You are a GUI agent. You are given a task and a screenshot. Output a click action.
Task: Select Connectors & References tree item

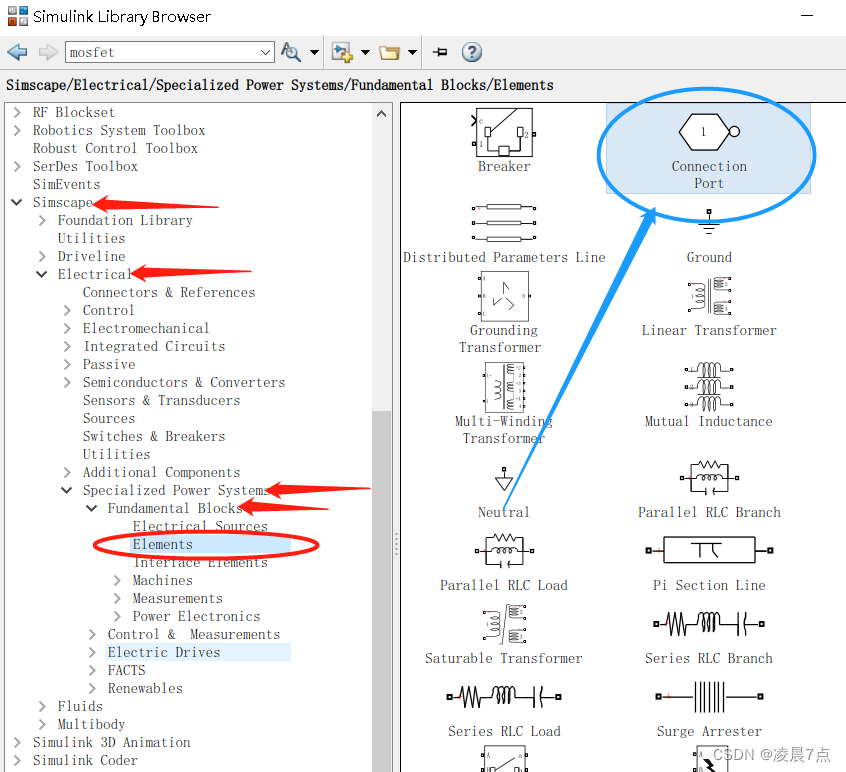(x=169, y=292)
